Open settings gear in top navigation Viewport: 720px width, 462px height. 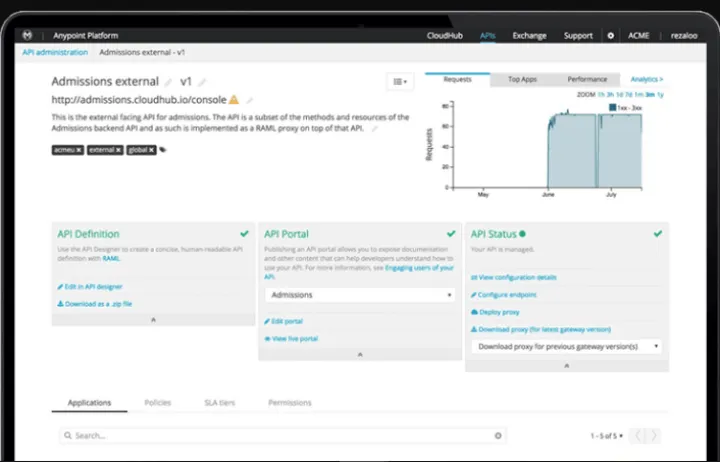pyautogui.click(x=611, y=35)
